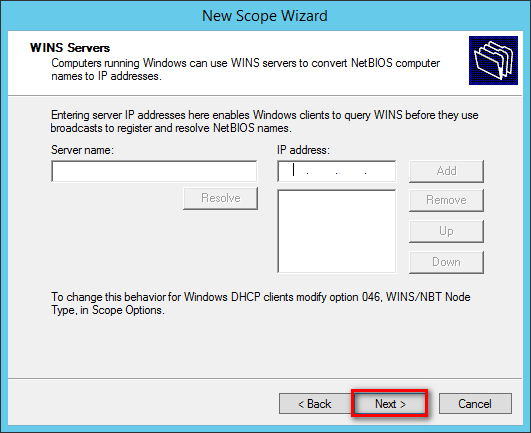Screen dimensions: 531x433
Task: Click the Resolve button
Action: tap(220, 198)
